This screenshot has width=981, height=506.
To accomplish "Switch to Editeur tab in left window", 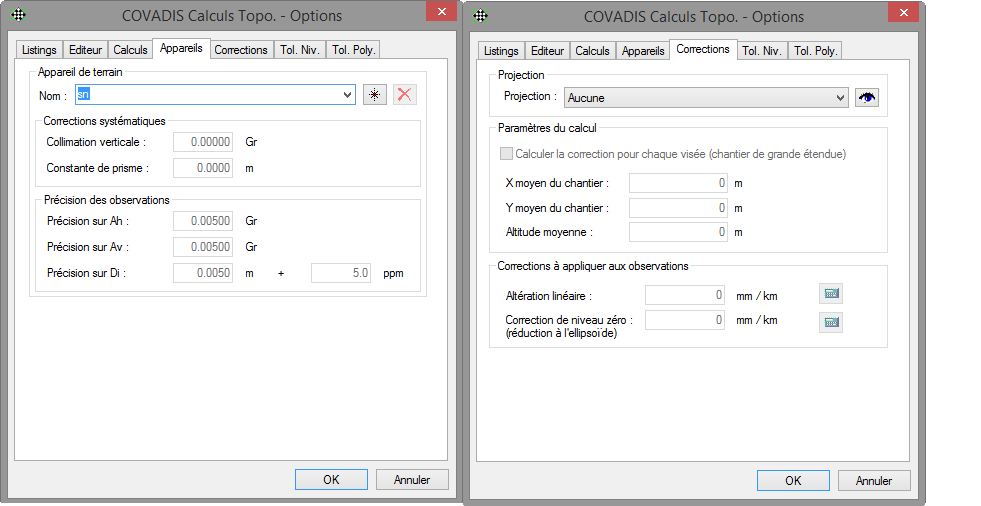I will click(85, 50).
